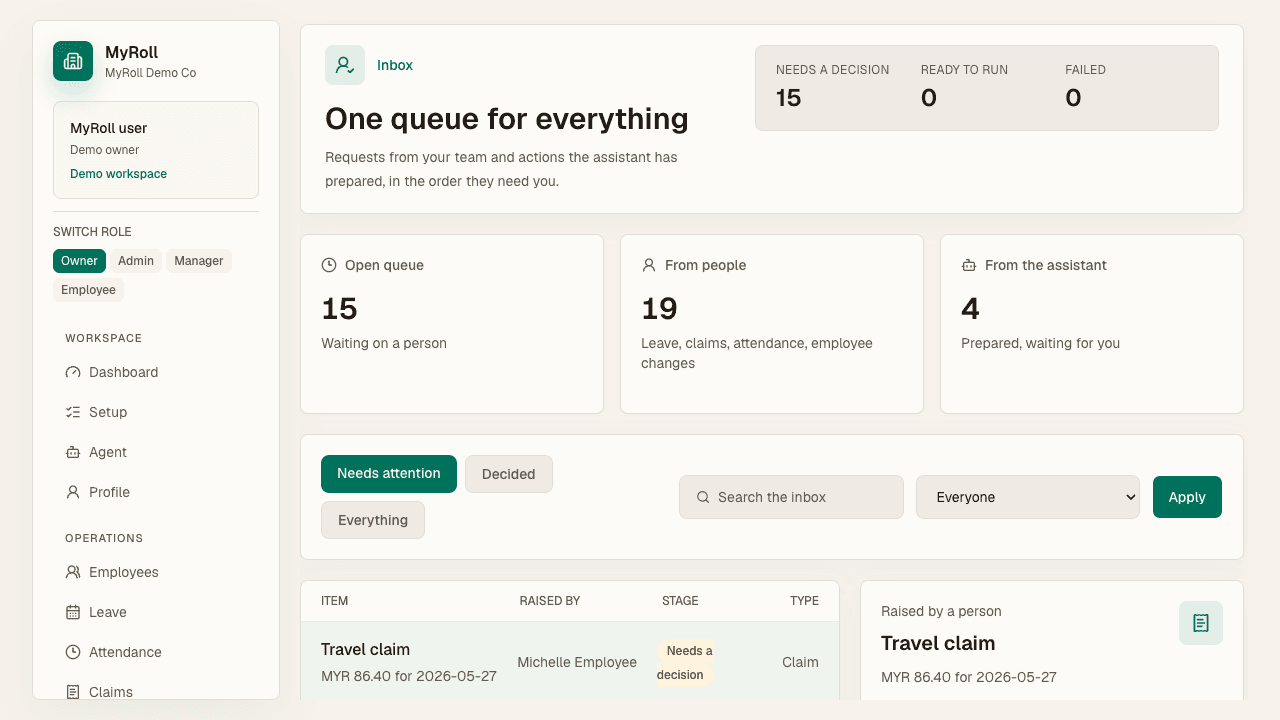Select the Travel claim row in the table
This screenshot has width=1280, height=720.
coord(570,662)
